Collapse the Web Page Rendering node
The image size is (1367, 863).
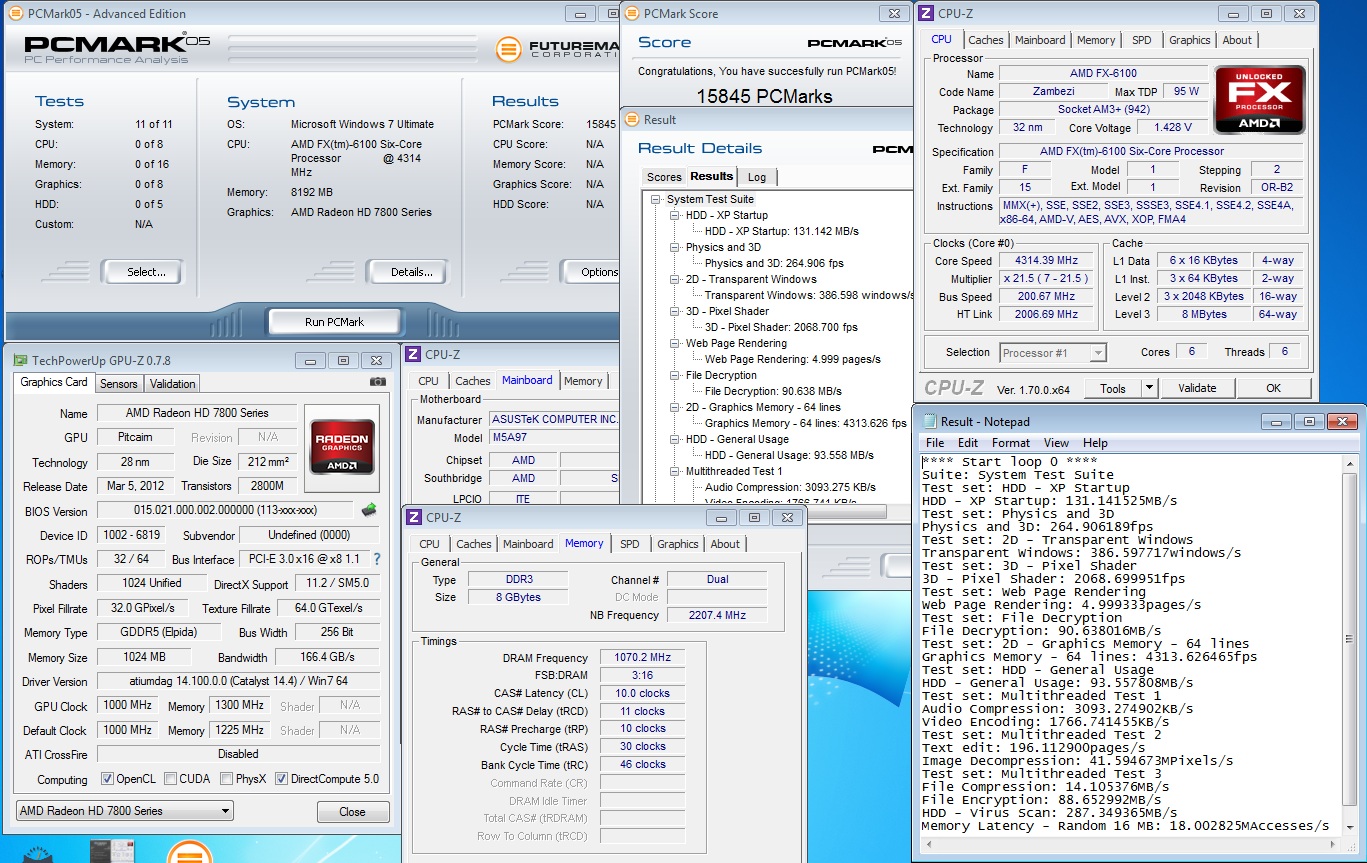675,343
